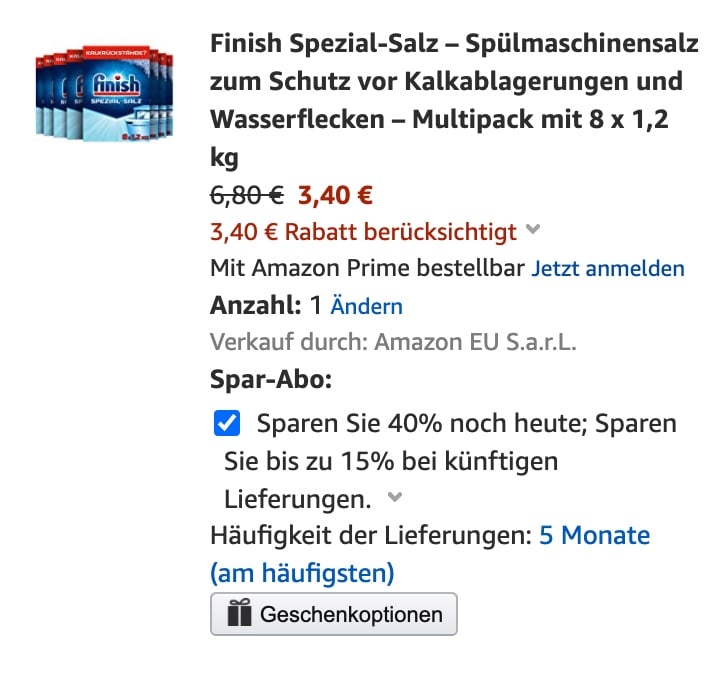Viewport: 726px width, 684px height.
Task: Open the 5 Monate delivery frequency selector
Action: (594, 535)
